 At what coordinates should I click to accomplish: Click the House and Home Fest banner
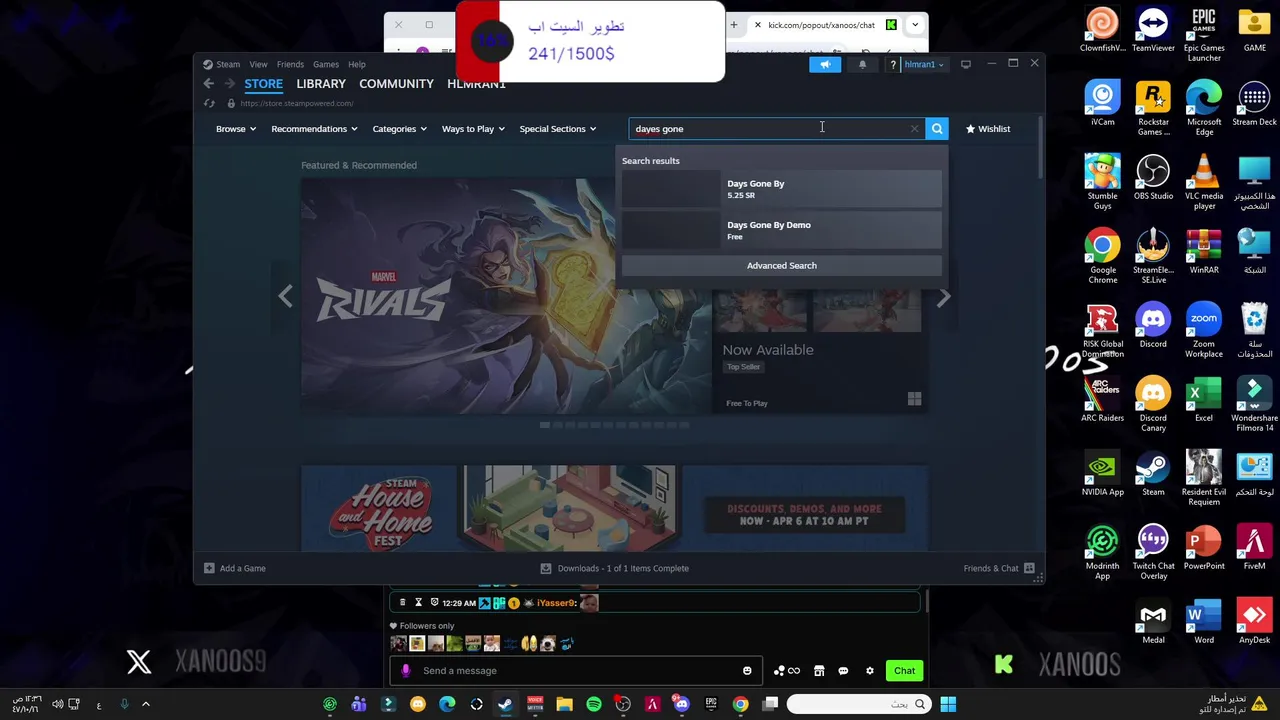[x=614, y=508]
